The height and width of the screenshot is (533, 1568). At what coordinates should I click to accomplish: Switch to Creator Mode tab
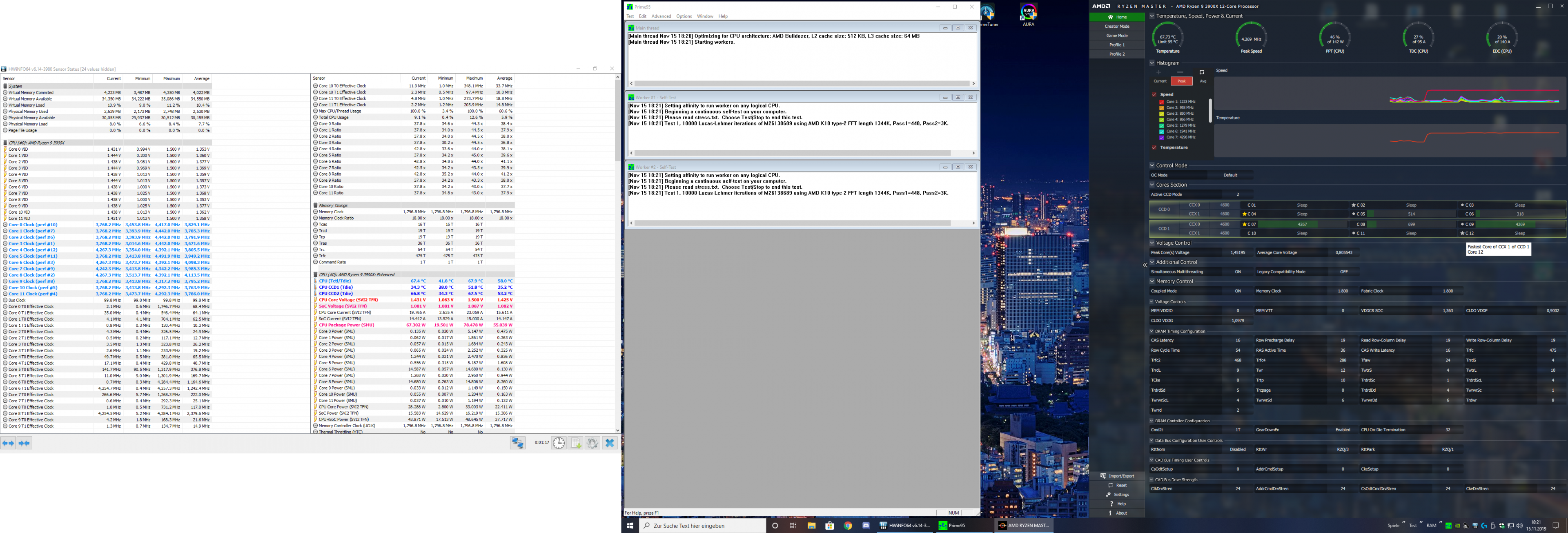[x=1117, y=26]
